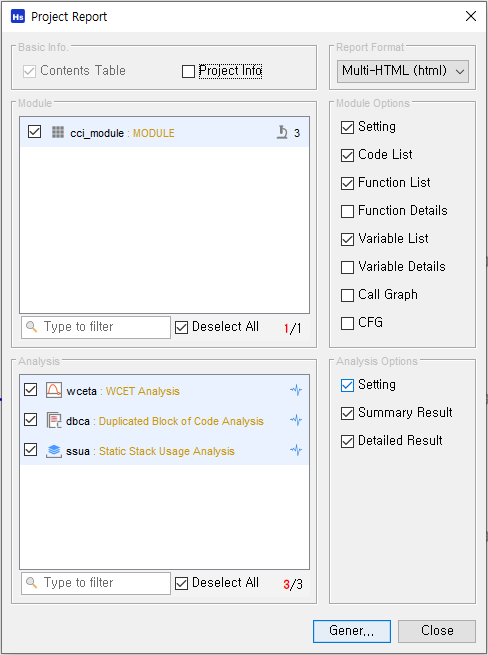This screenshot has width=488, height=655.
Task: Select the dbca analysis list row
Action: [x=165, y=420]
